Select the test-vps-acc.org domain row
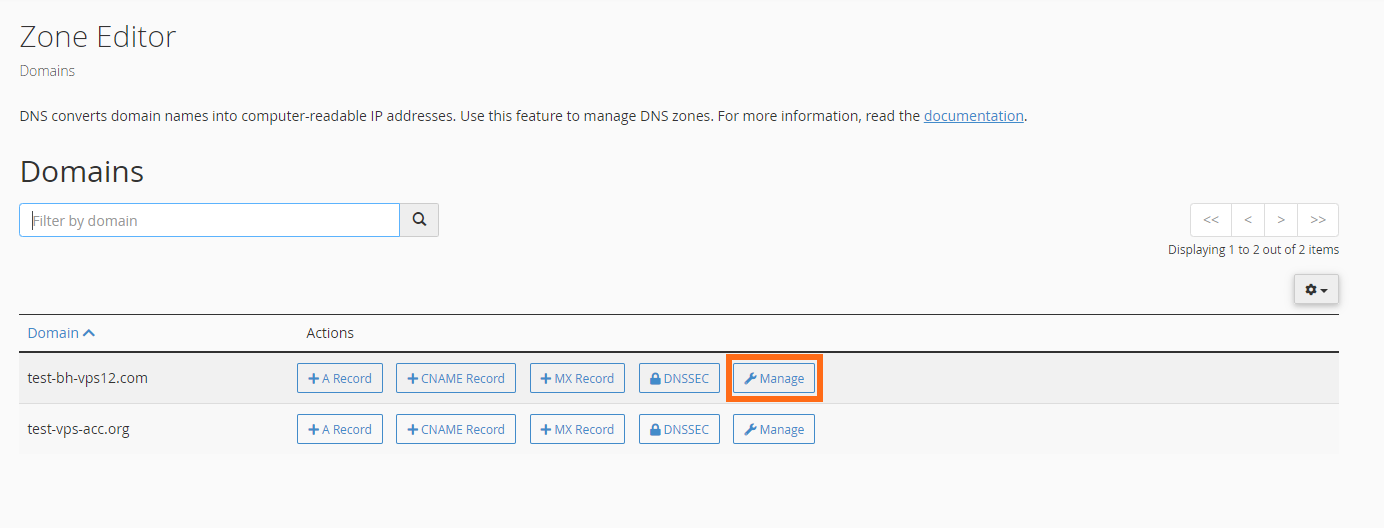1384x528 pixels. click(x=679, y=429)
